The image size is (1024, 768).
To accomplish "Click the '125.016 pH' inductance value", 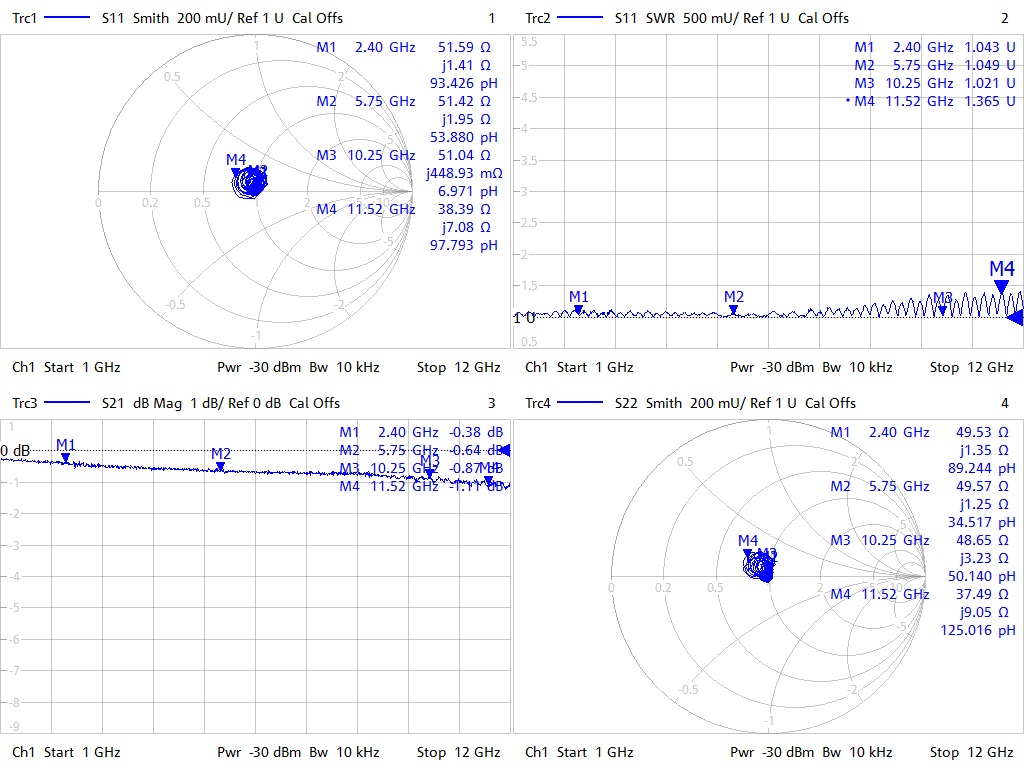I will tap(978, 630).
